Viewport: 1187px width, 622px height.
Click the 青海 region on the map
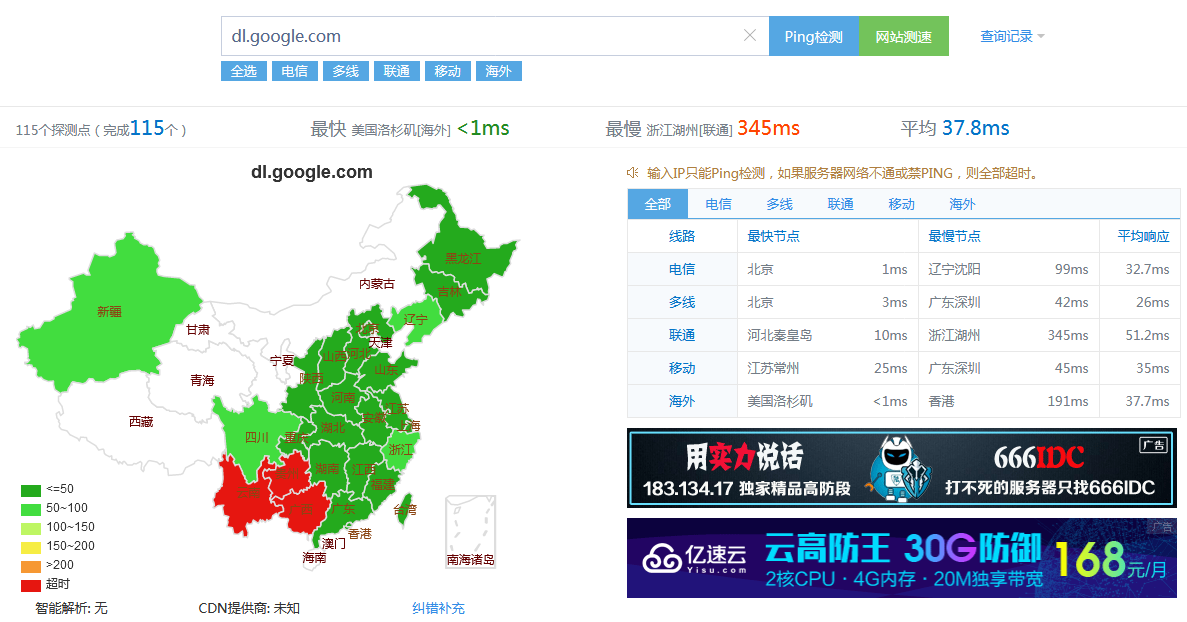[202, 381]
